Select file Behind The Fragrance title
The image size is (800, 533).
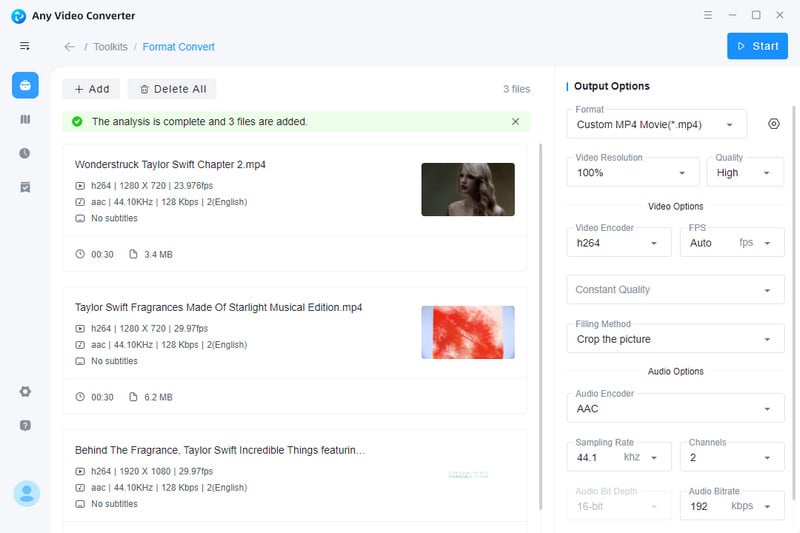[x=220, y=450]
